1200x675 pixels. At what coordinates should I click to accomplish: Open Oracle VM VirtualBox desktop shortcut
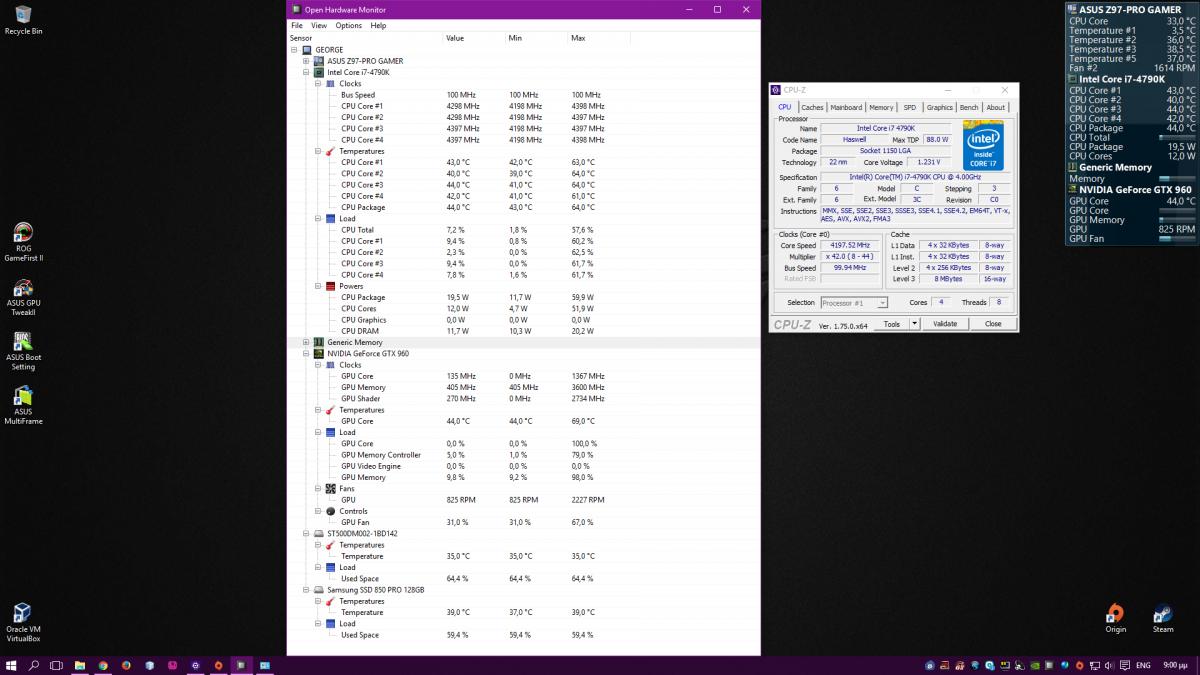coord(23,620)
